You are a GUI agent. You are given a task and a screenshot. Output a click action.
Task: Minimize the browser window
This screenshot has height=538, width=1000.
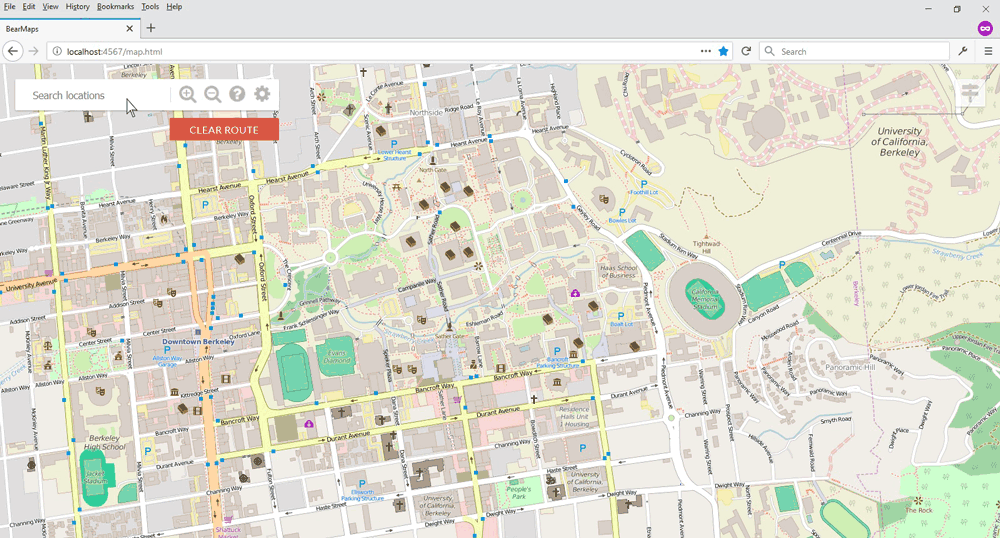click(x=929, y=9)
